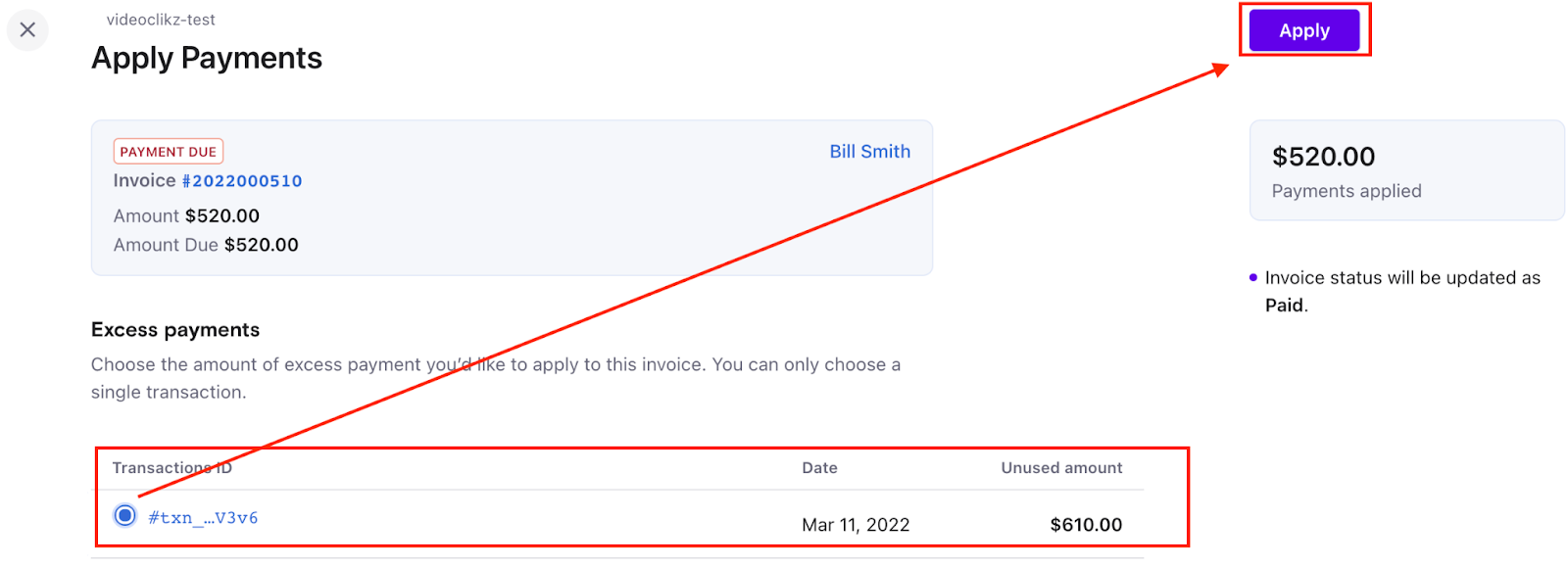
Task: Click the Excess payments heading
Action: (175, 330)
